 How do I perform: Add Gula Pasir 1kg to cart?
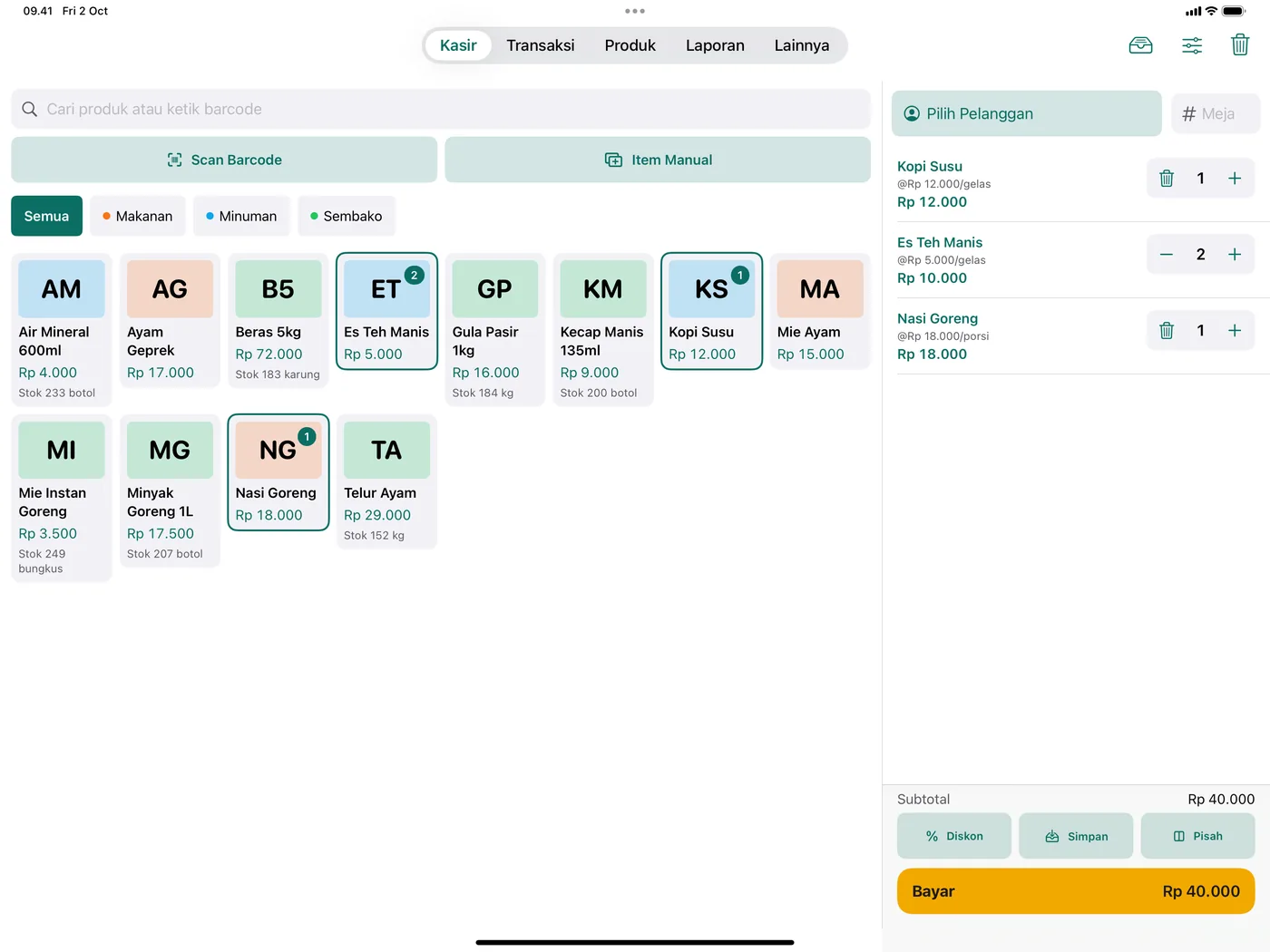(494, 329)
